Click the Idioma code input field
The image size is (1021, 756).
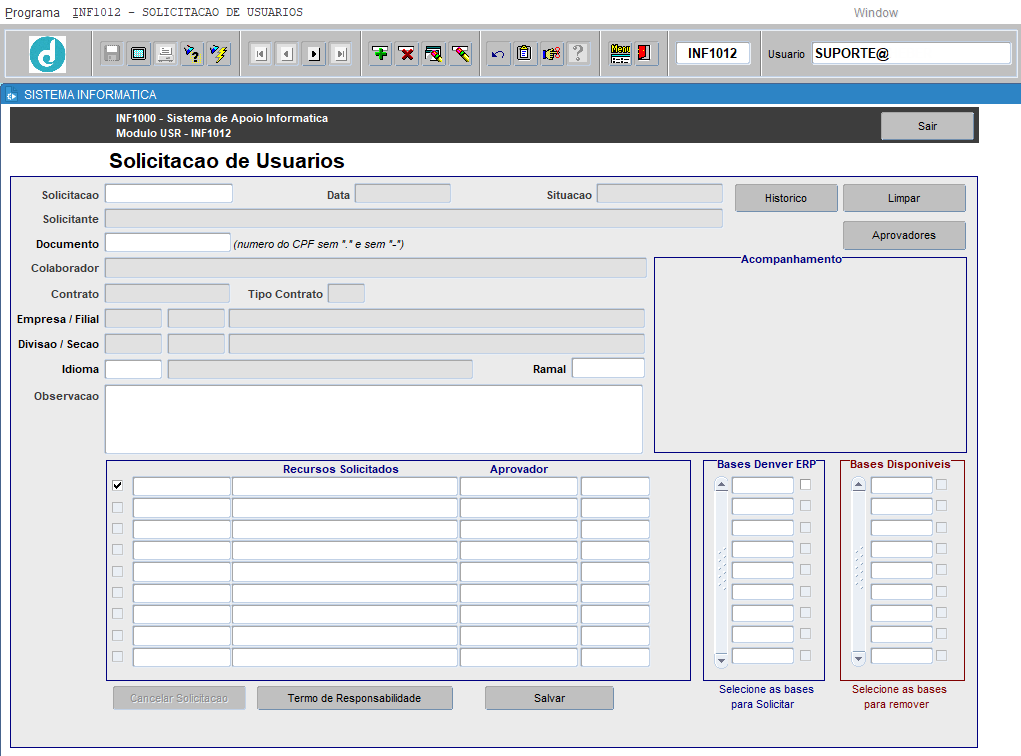coord(133,369)
